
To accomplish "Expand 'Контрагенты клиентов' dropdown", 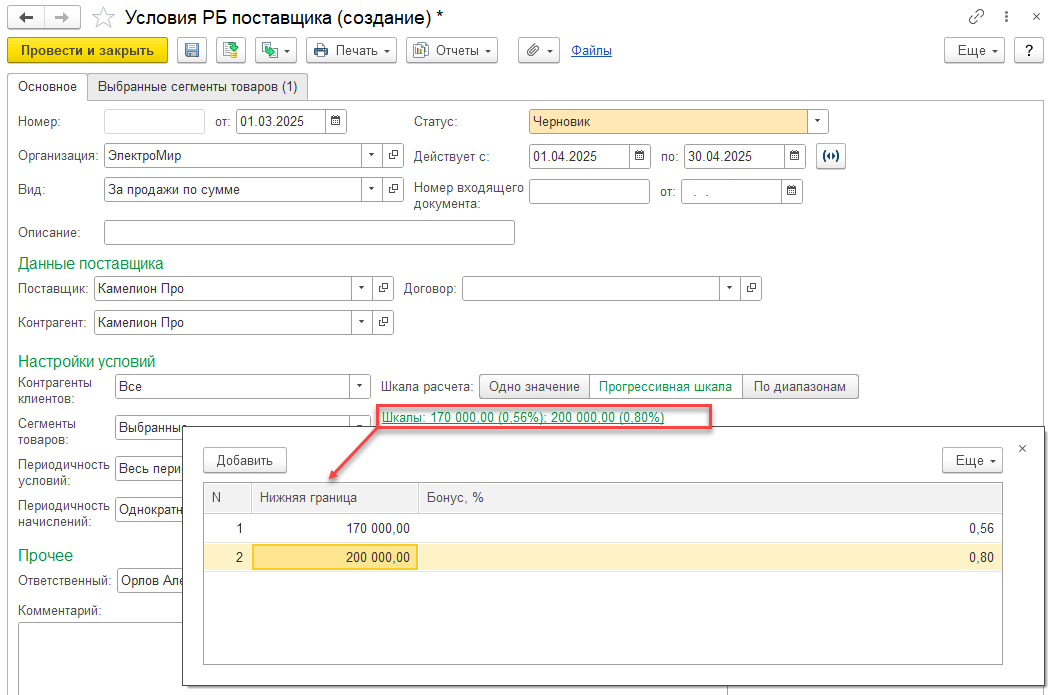I will (x=360, y=387).
